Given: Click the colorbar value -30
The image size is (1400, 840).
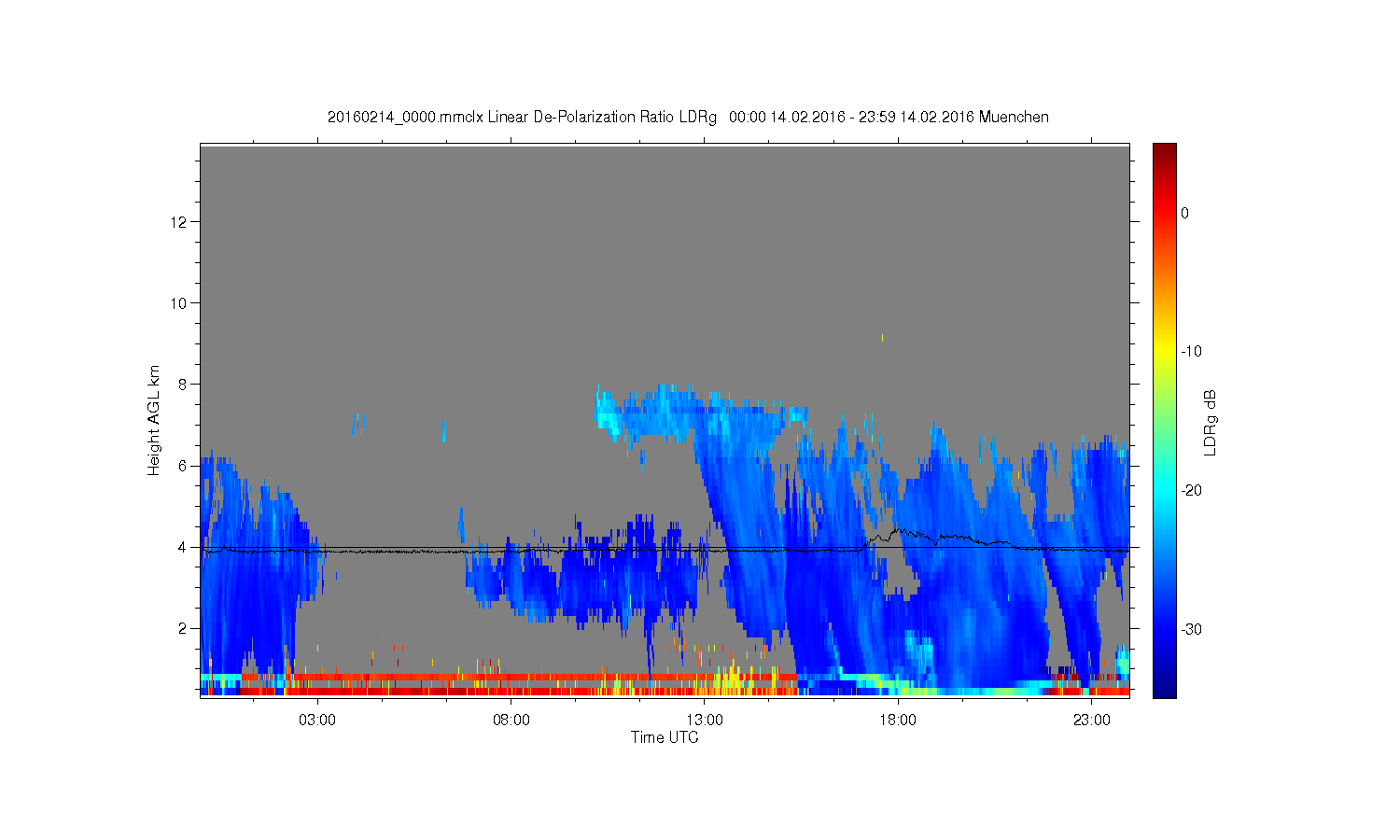Looking at the screenshot, I should pyautogui.click(x=1191, y=630).
